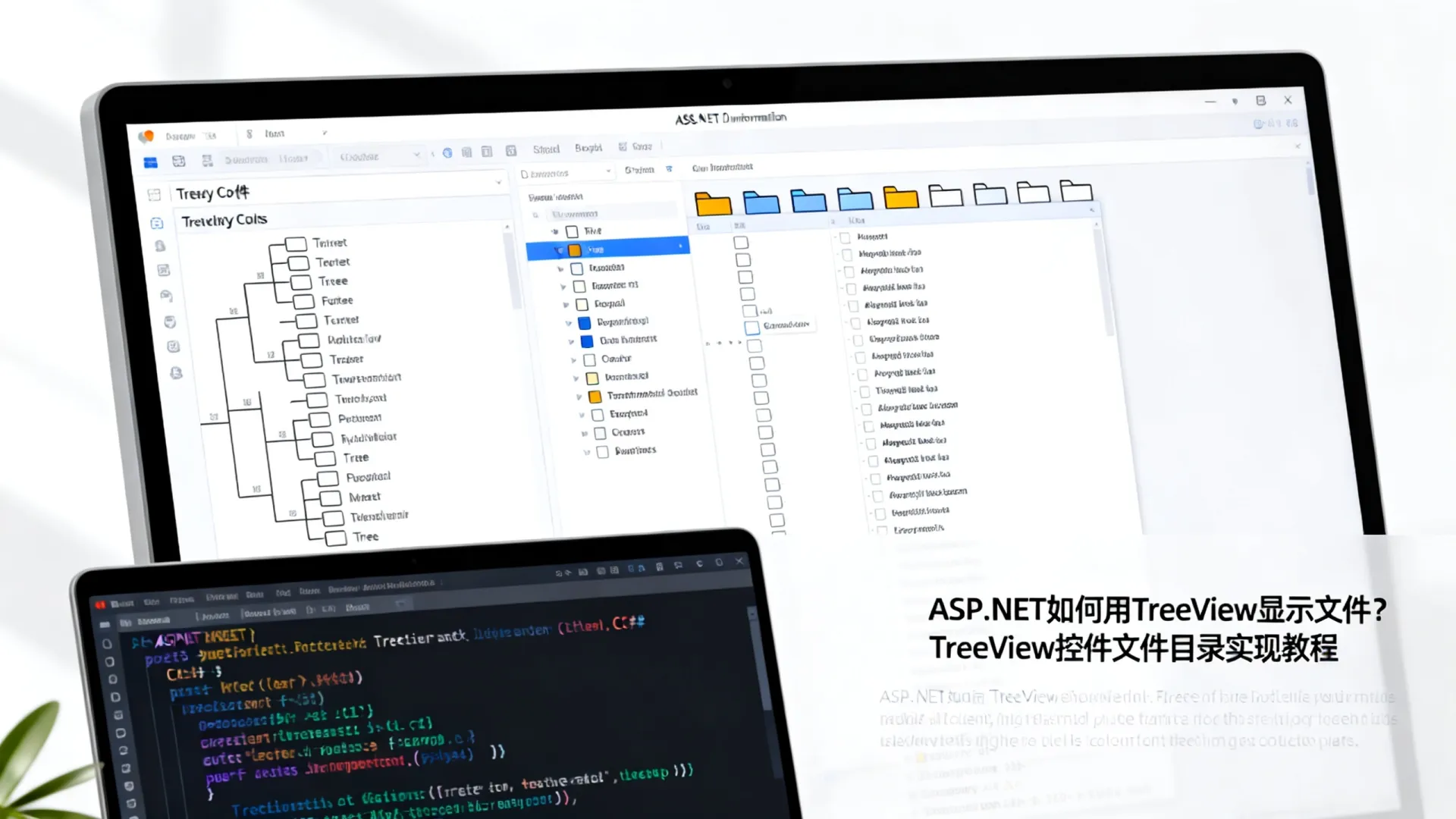Collapse the arrow on the highlighted blue row
1456x819 pixels.
(x=560, y=250)
